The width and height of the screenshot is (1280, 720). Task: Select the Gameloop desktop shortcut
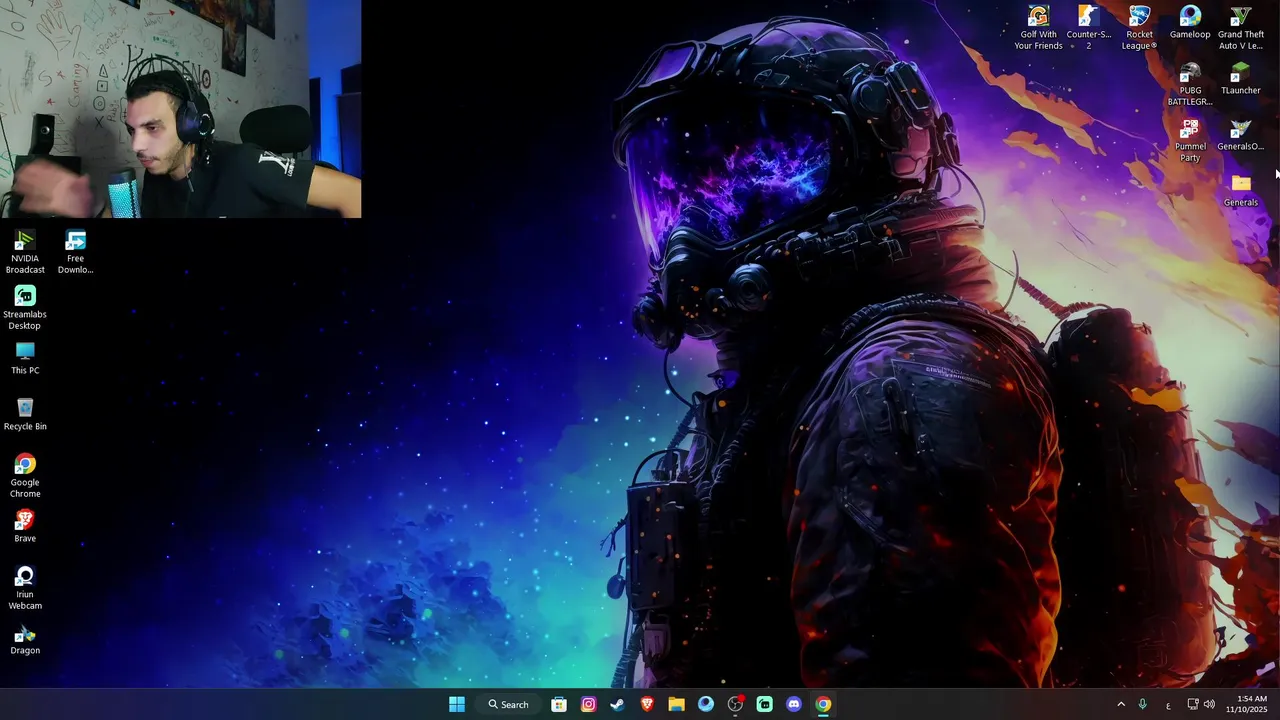[1190, 23]
